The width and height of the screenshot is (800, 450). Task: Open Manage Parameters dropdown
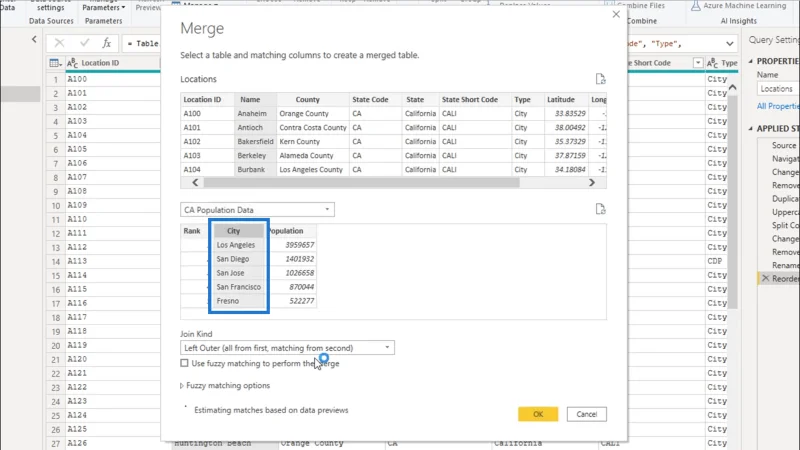[x=103, y=8]
